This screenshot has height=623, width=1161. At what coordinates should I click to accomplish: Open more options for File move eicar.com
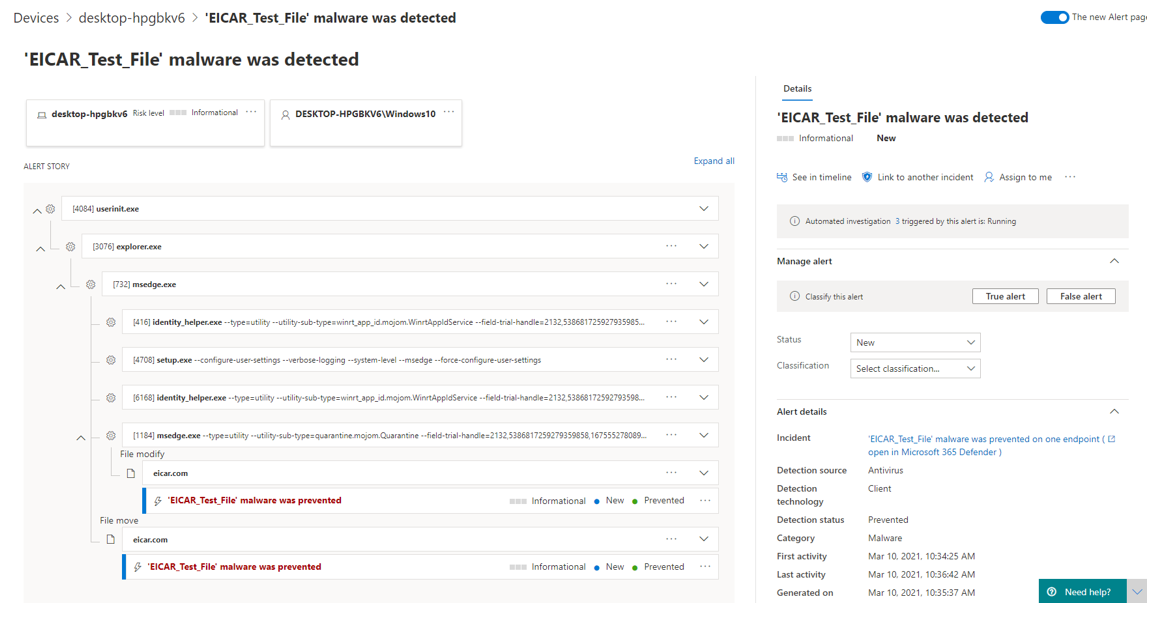point(671,539)
